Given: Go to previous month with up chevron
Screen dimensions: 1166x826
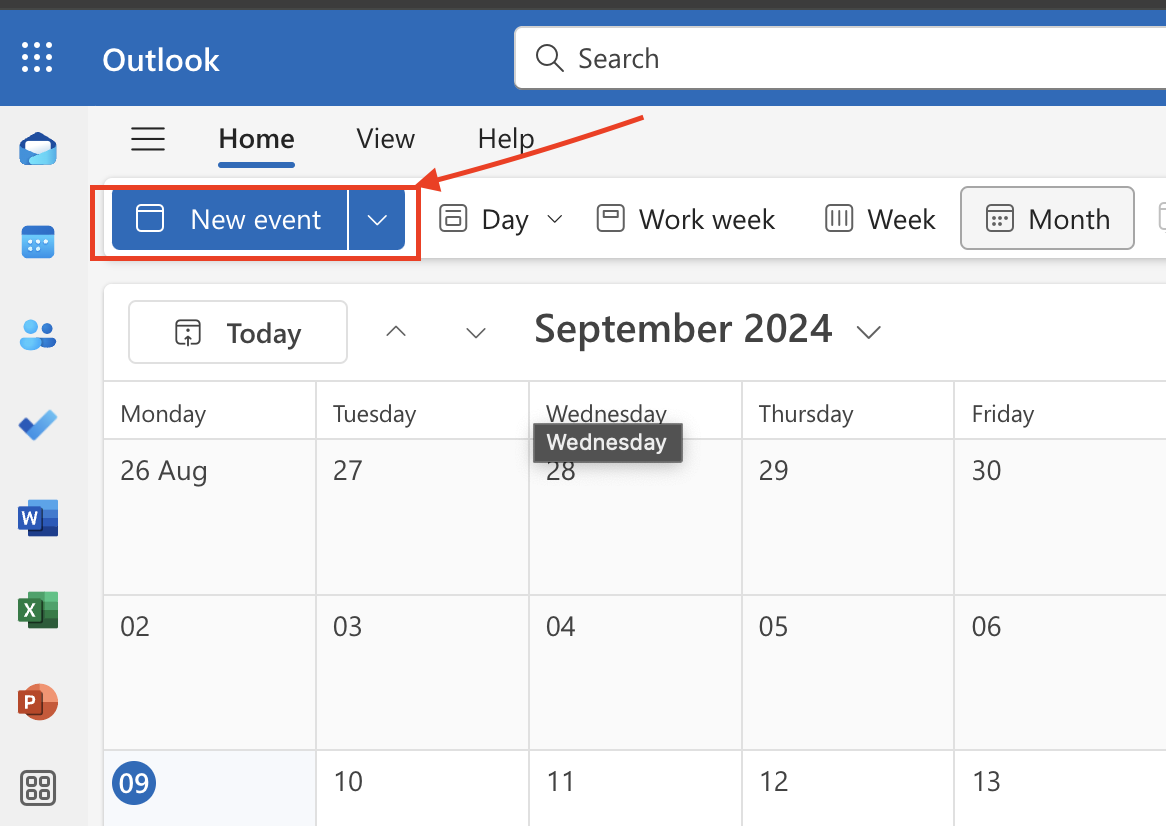Looking at the screenshot, I should tap(396, 332).
